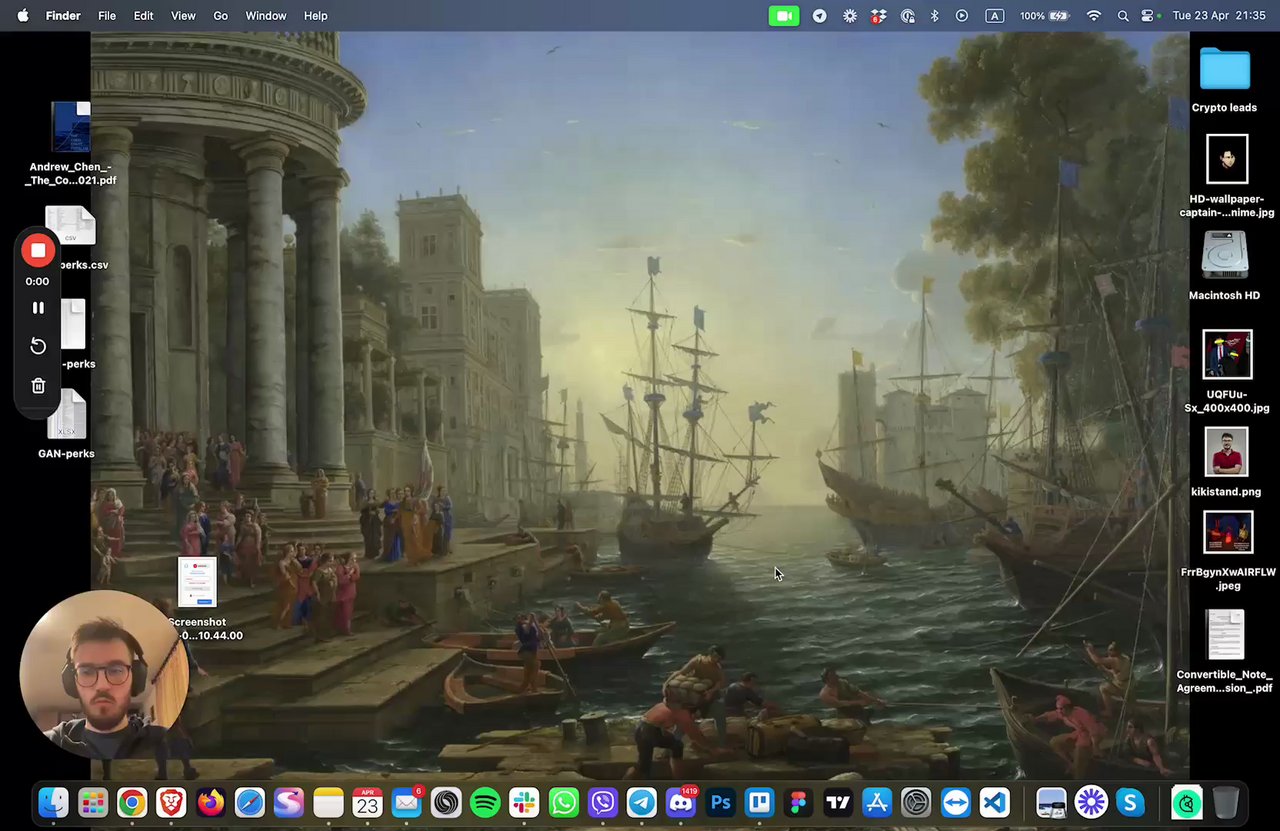
Task: Open the Window menu
Action: click(266, 16)
